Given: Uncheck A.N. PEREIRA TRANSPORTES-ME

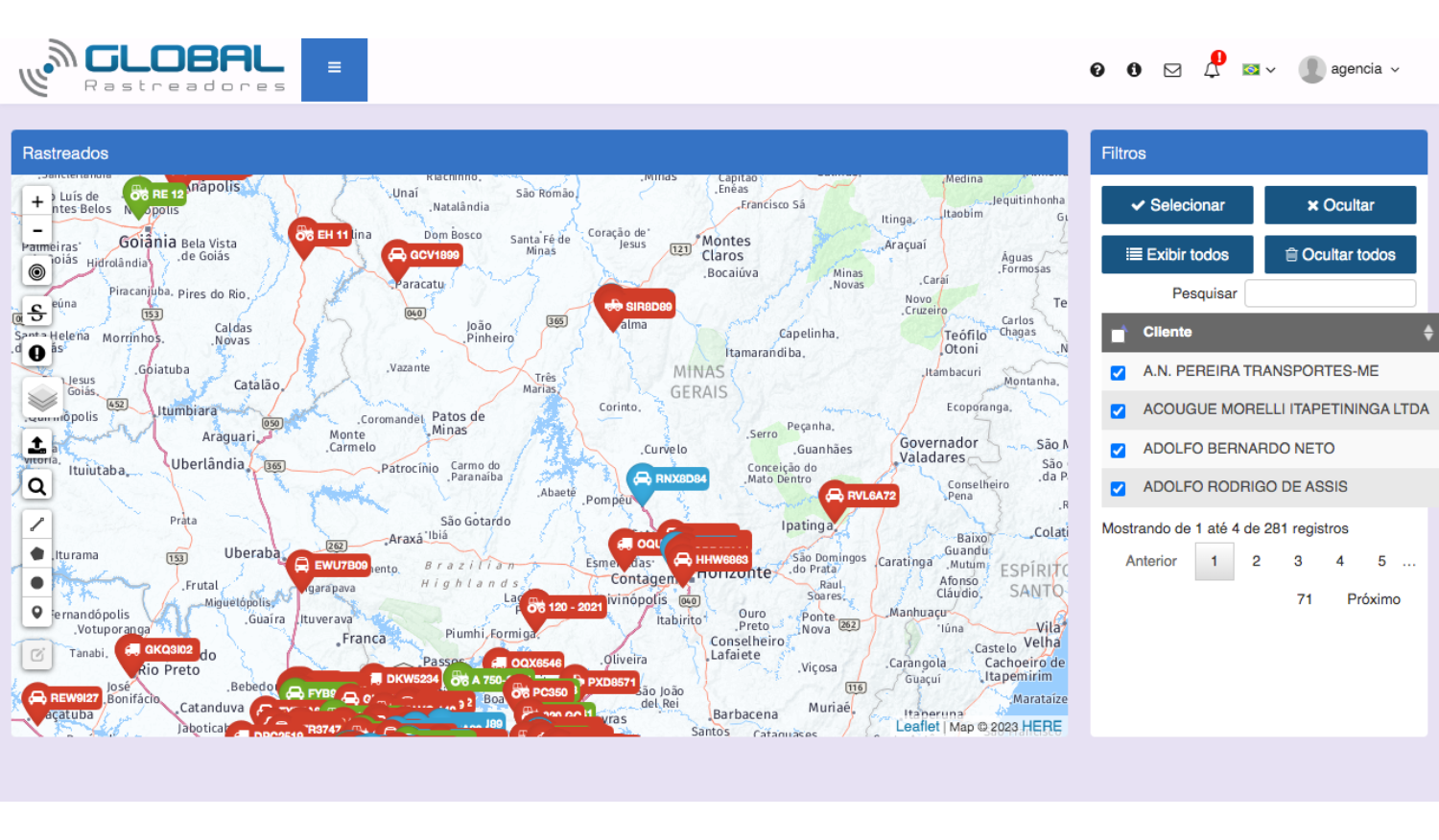Looking at the screenshot, I should point(1118,373).
